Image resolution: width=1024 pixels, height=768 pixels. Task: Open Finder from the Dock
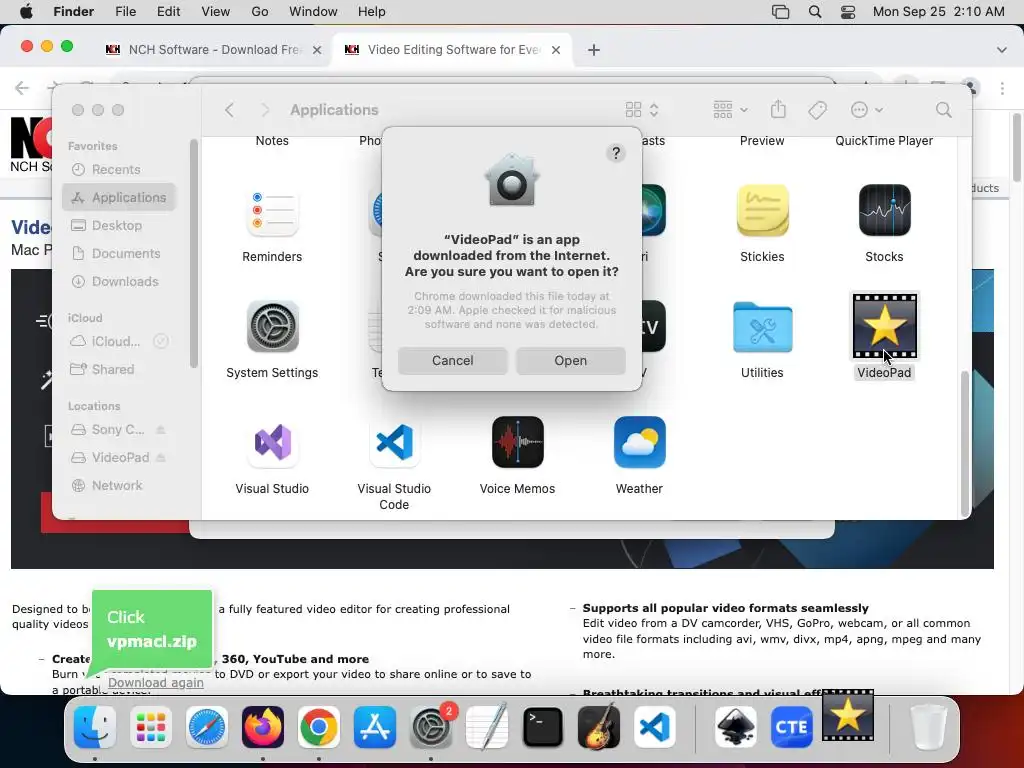95,727
